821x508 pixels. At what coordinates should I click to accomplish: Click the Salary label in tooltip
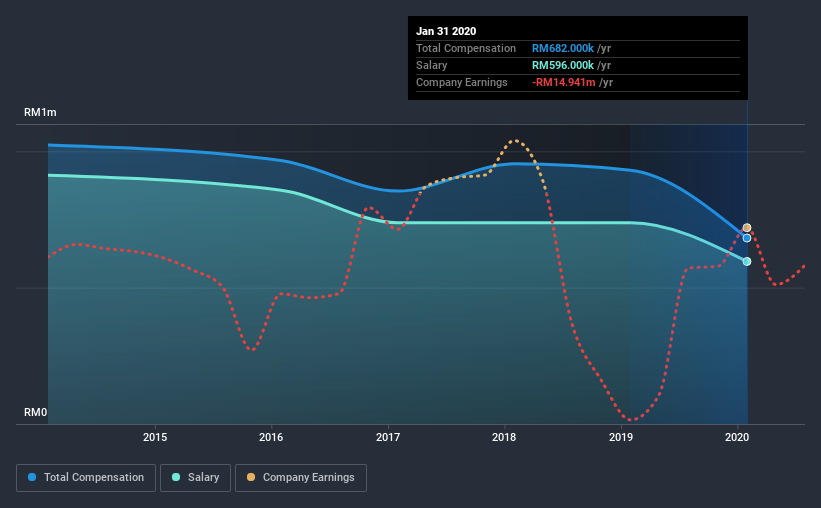(x=431, y=65)
